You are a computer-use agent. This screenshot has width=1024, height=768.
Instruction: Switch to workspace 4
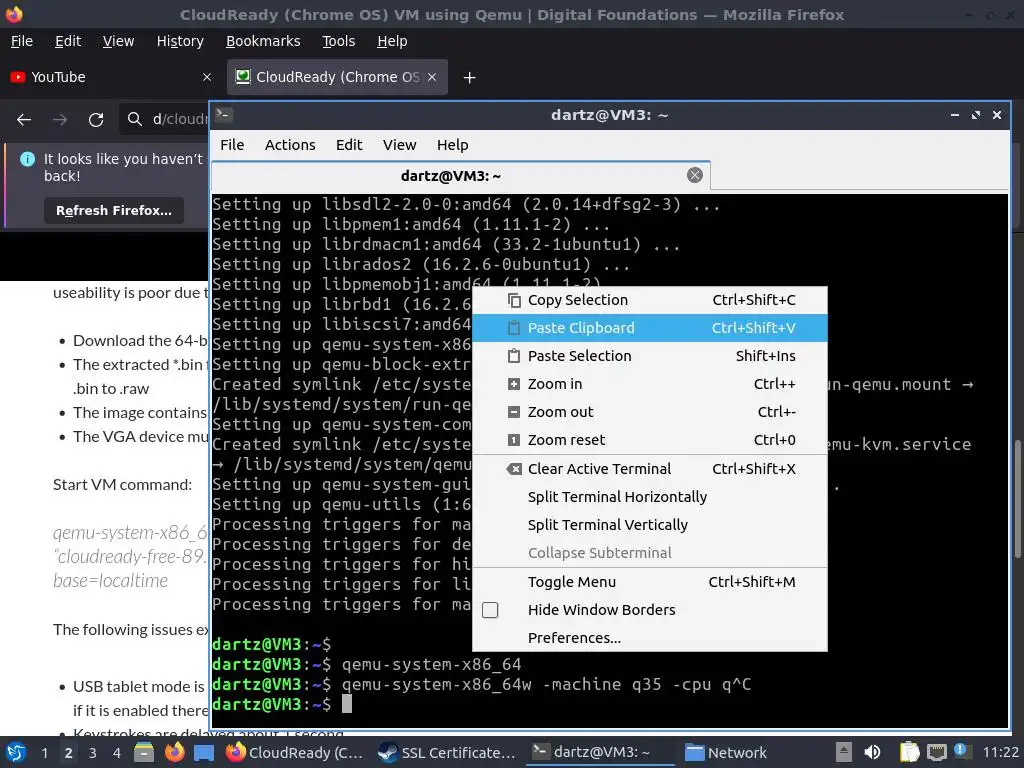coord(116,752)
